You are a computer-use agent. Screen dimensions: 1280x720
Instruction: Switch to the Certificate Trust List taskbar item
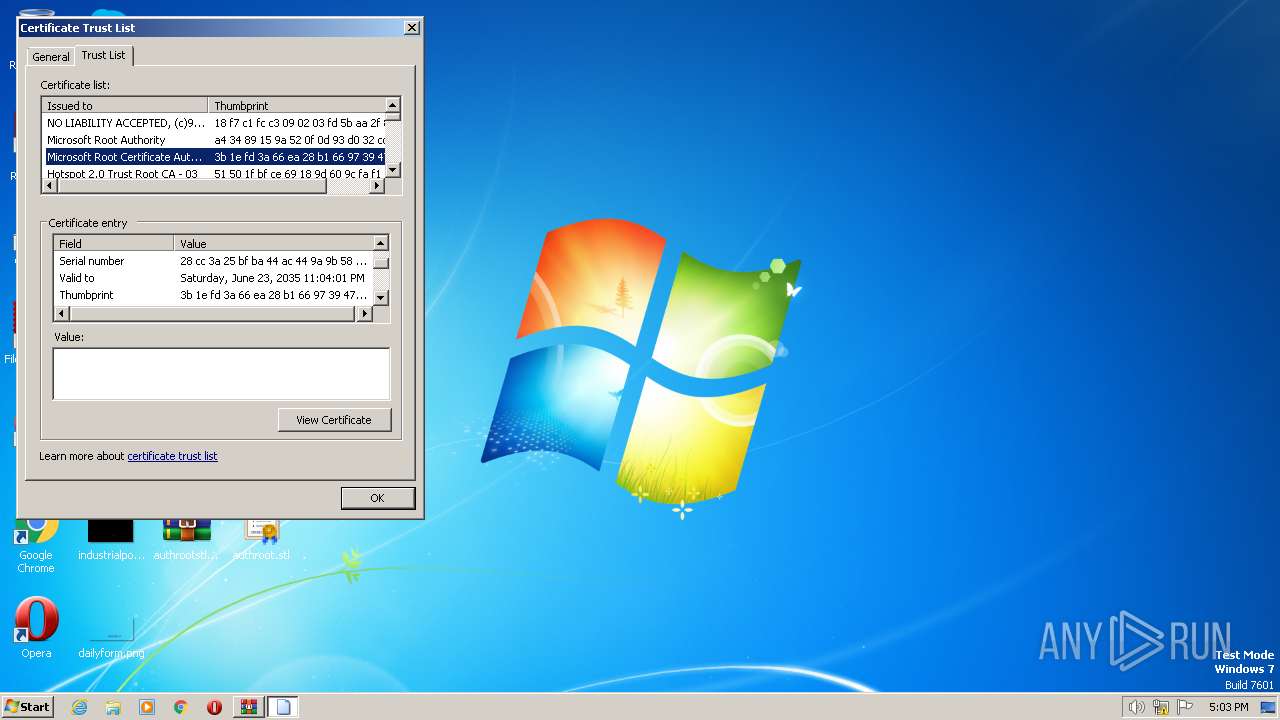[x=283, y=707]
